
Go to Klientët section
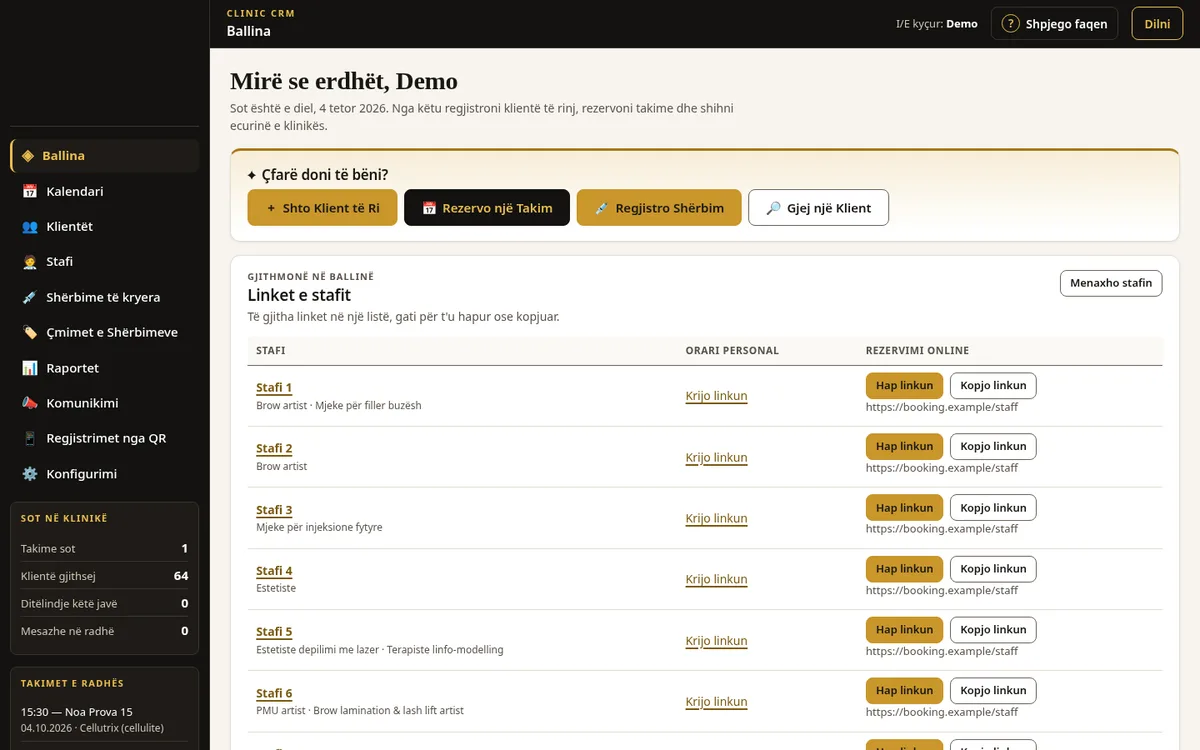tap(105, 227)
